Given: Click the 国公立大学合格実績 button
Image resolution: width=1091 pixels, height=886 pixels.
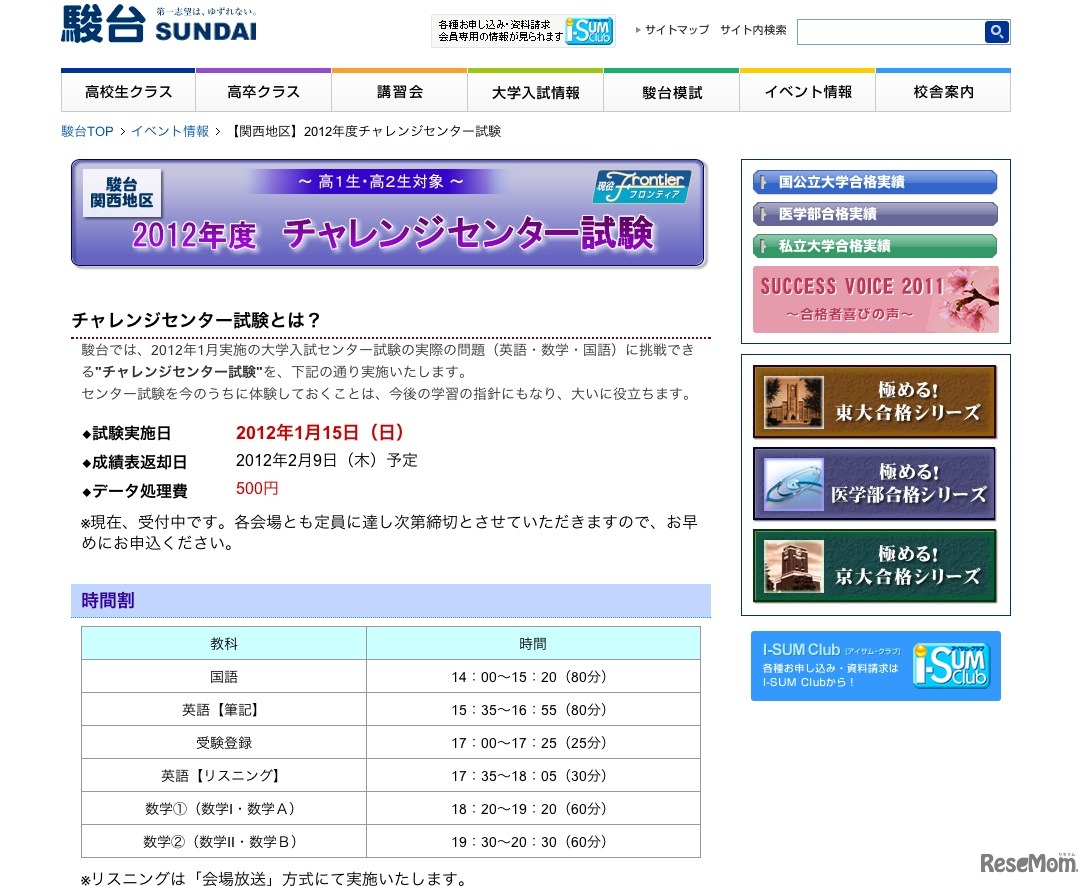Looking at the screenshot, I should point(875,182).
